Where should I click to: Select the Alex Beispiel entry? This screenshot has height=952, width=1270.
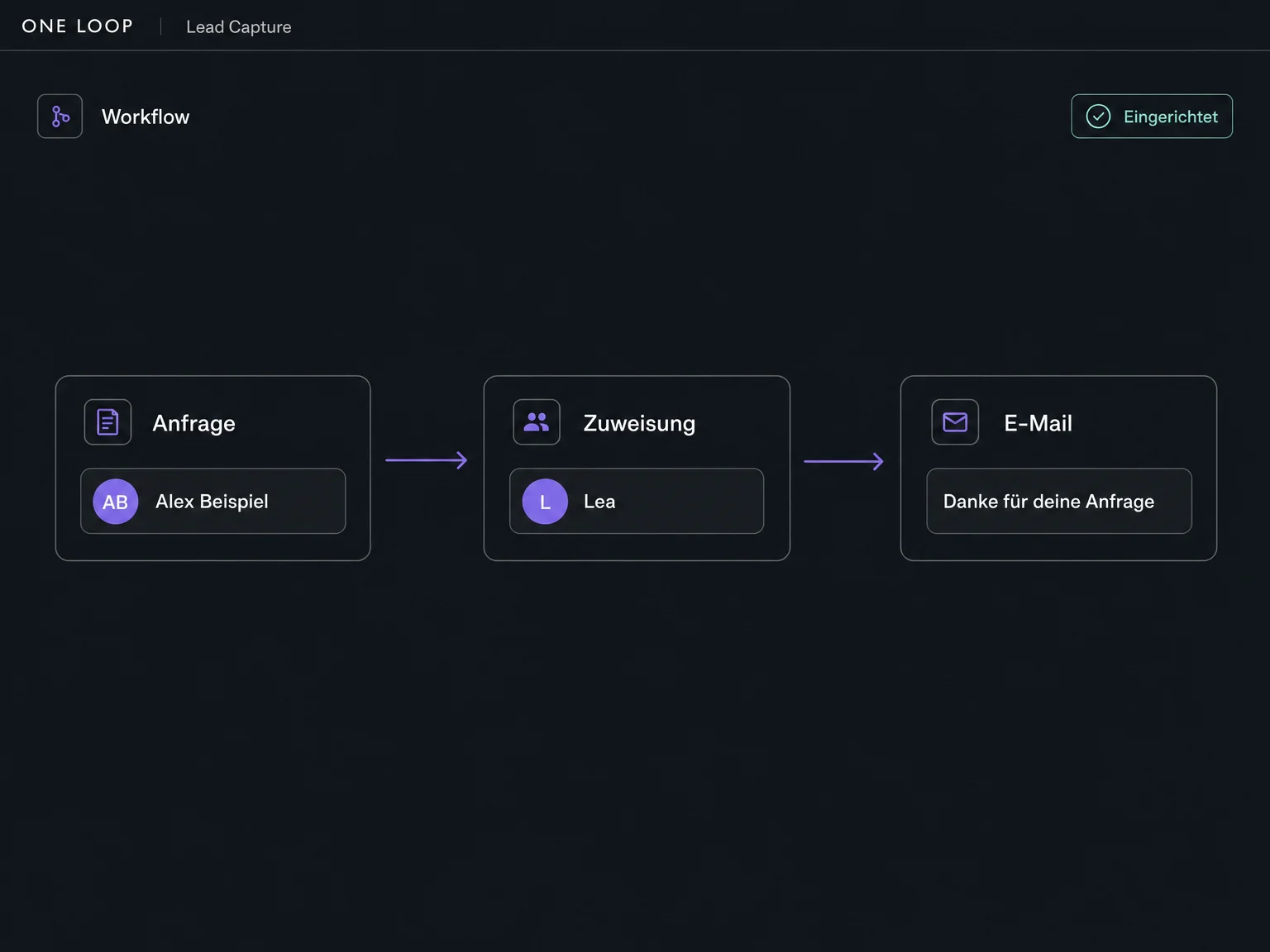tap(213, 502)
